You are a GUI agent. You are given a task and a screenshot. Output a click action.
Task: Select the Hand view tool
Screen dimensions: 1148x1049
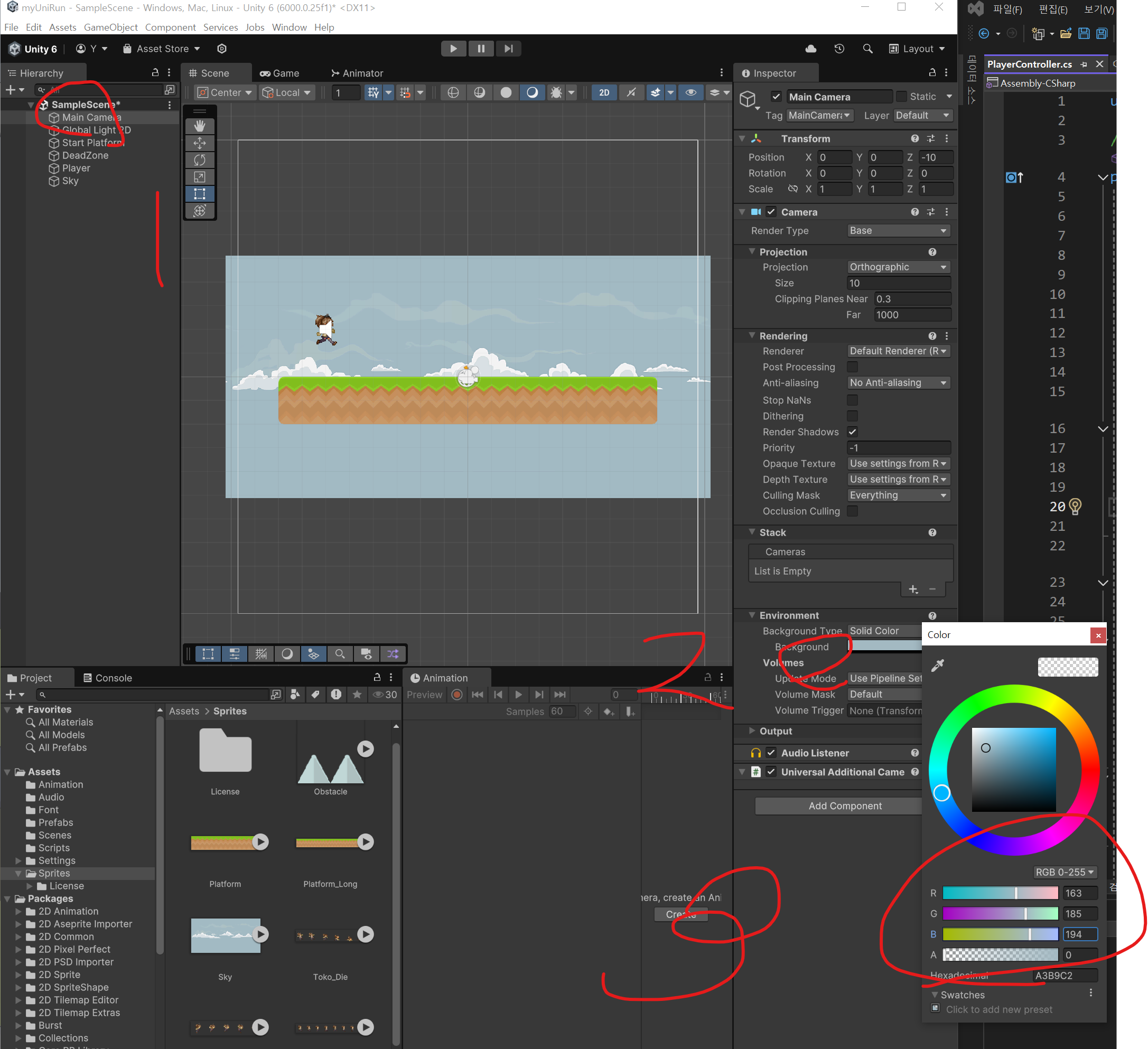(x=199, y=126)
